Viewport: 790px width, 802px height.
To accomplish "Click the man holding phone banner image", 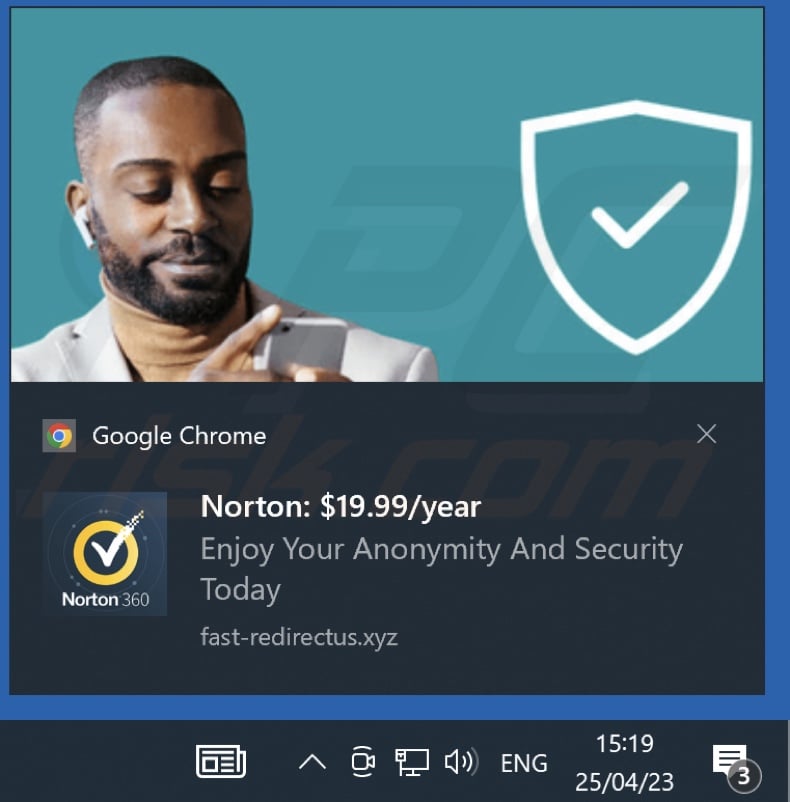I will pyautogui.click(x=225, y=219).
